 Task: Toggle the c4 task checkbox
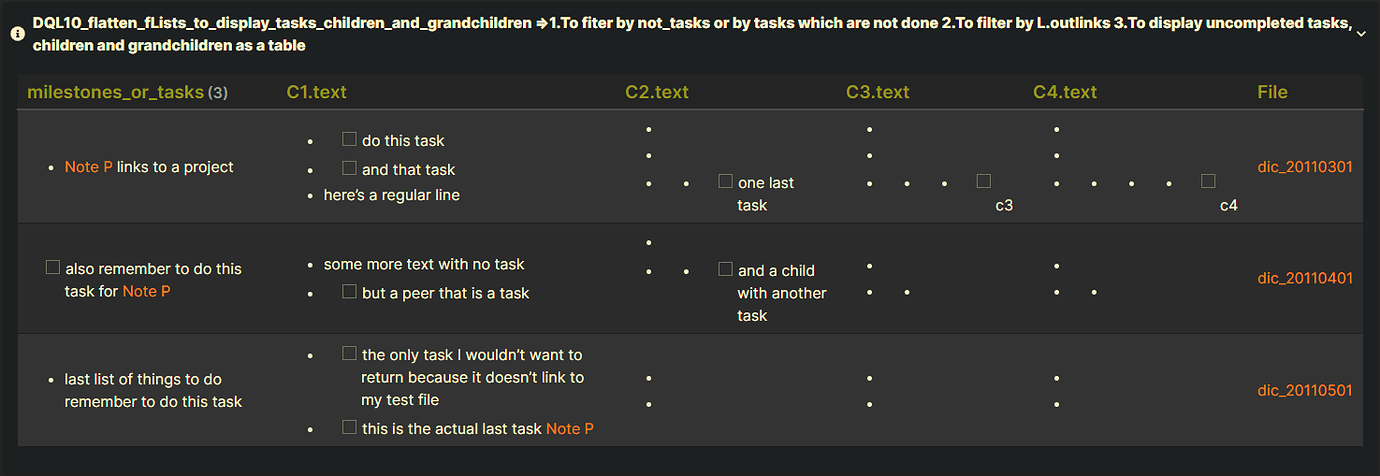(1208, 181)
